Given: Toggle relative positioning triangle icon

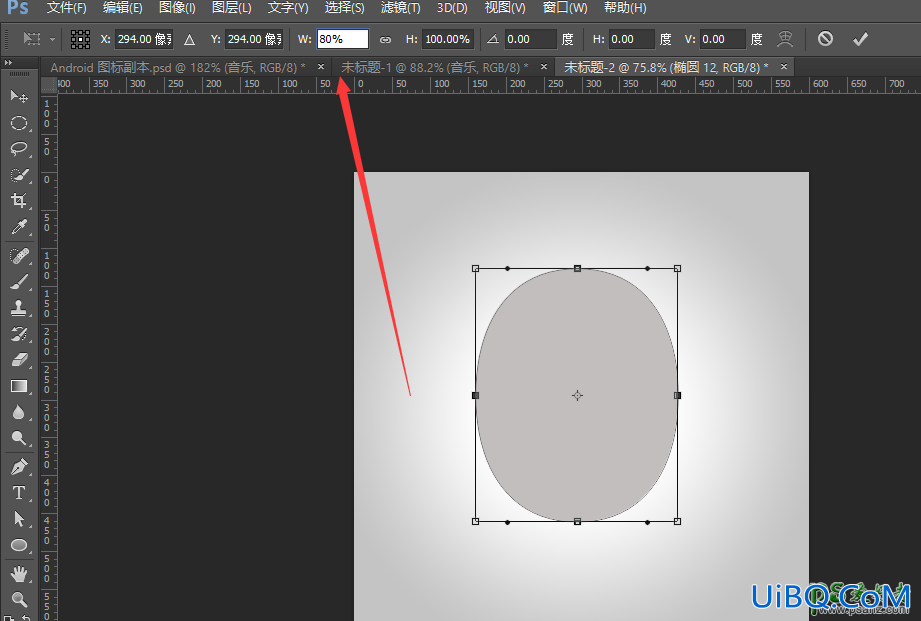Looking at the screenshot, I should coord(189,39).
